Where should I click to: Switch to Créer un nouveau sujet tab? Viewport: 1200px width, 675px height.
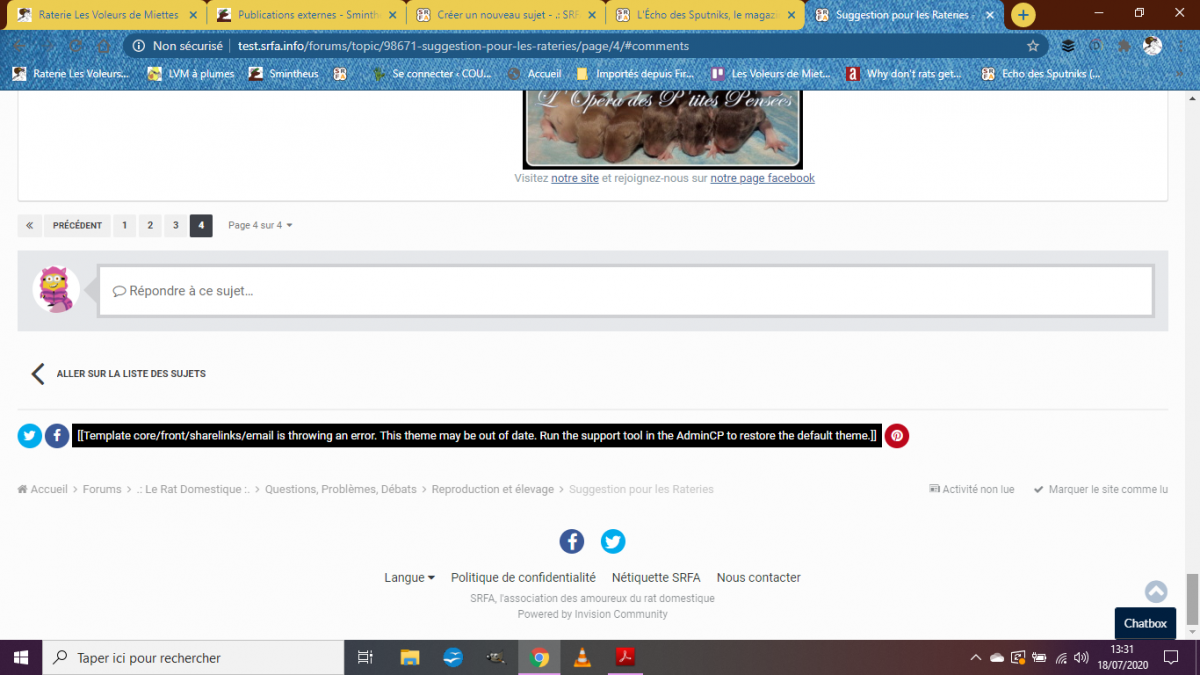click(507, 15)
